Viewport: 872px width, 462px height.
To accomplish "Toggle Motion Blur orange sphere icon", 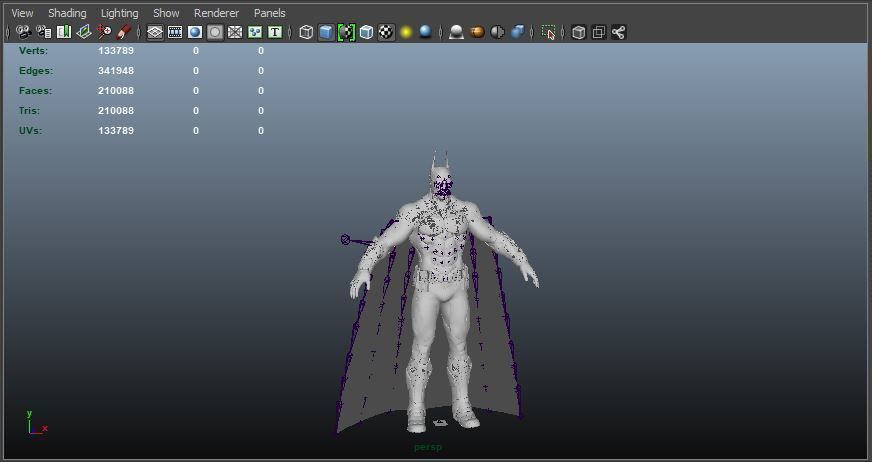I will (477, 32).
